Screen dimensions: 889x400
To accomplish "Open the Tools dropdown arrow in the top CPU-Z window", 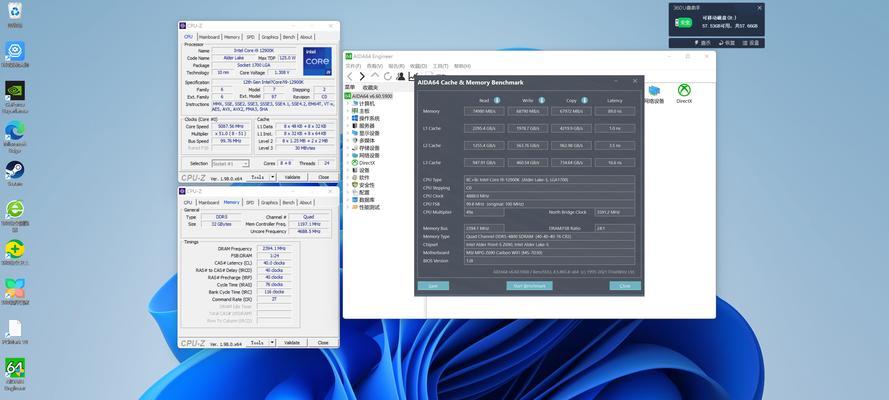I will click(272, 177).
